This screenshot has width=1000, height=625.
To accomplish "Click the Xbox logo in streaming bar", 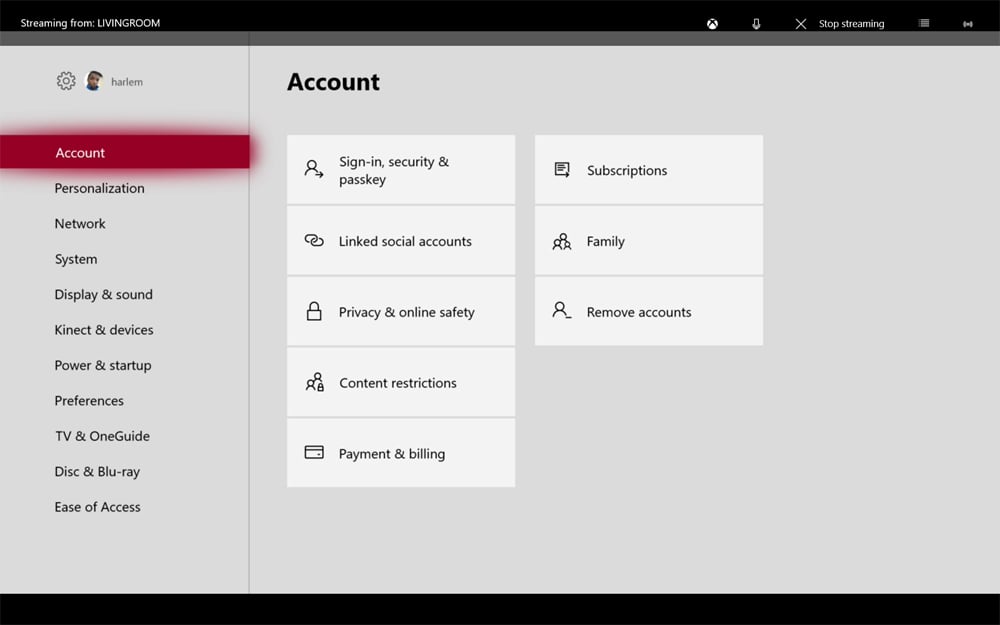I will [x=712, y=24].
